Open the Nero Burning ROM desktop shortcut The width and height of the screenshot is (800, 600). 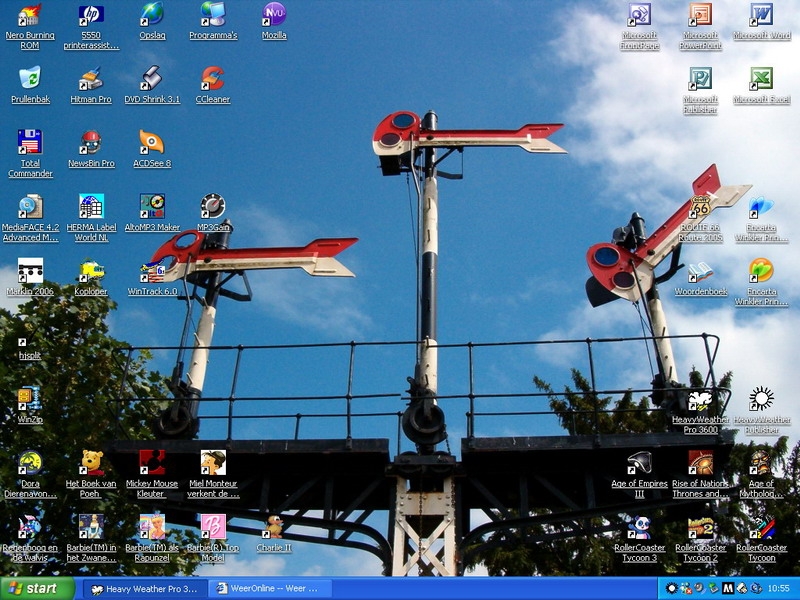point(30,16)
